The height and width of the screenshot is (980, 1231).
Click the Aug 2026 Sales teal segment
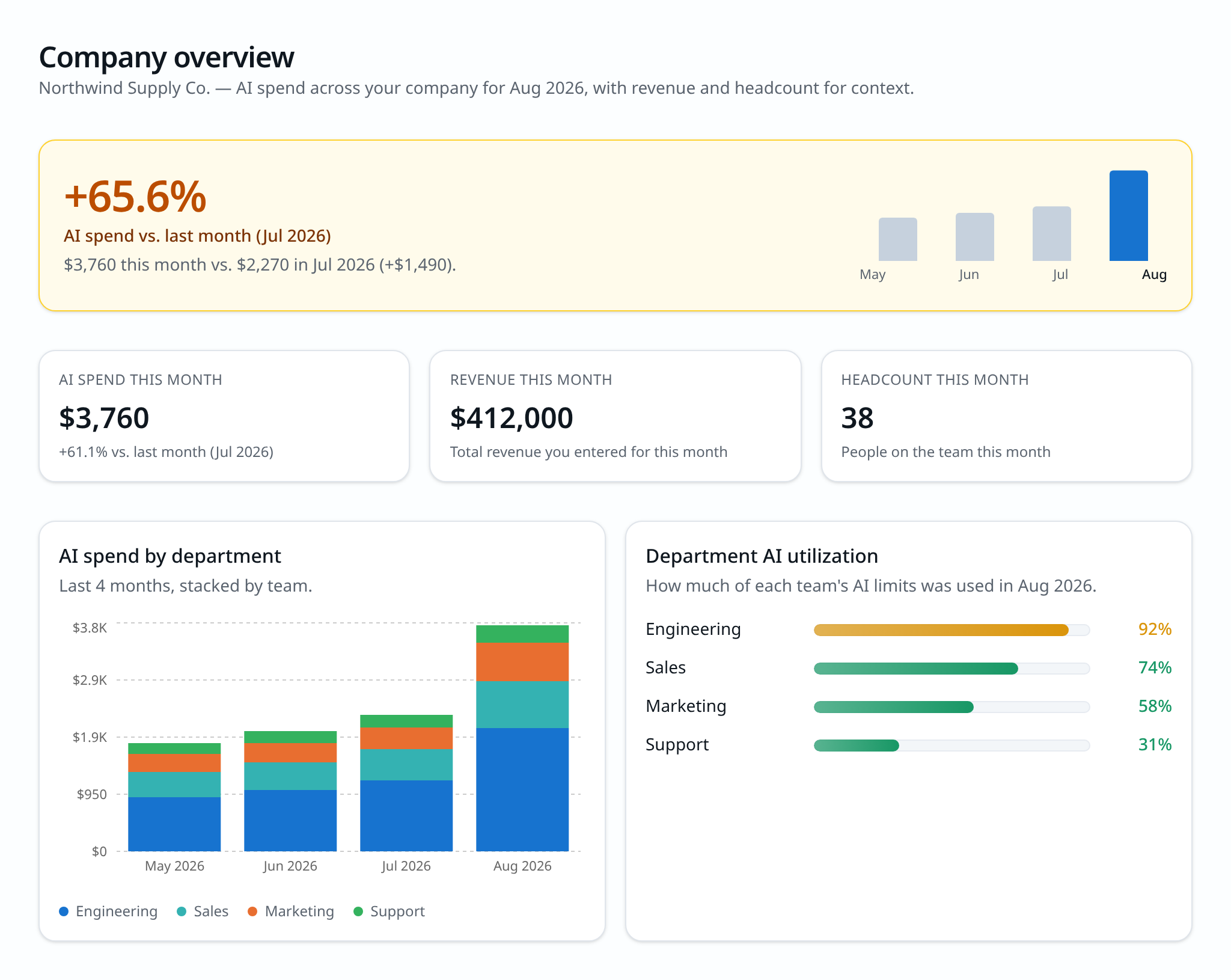(x=522, y=705)
